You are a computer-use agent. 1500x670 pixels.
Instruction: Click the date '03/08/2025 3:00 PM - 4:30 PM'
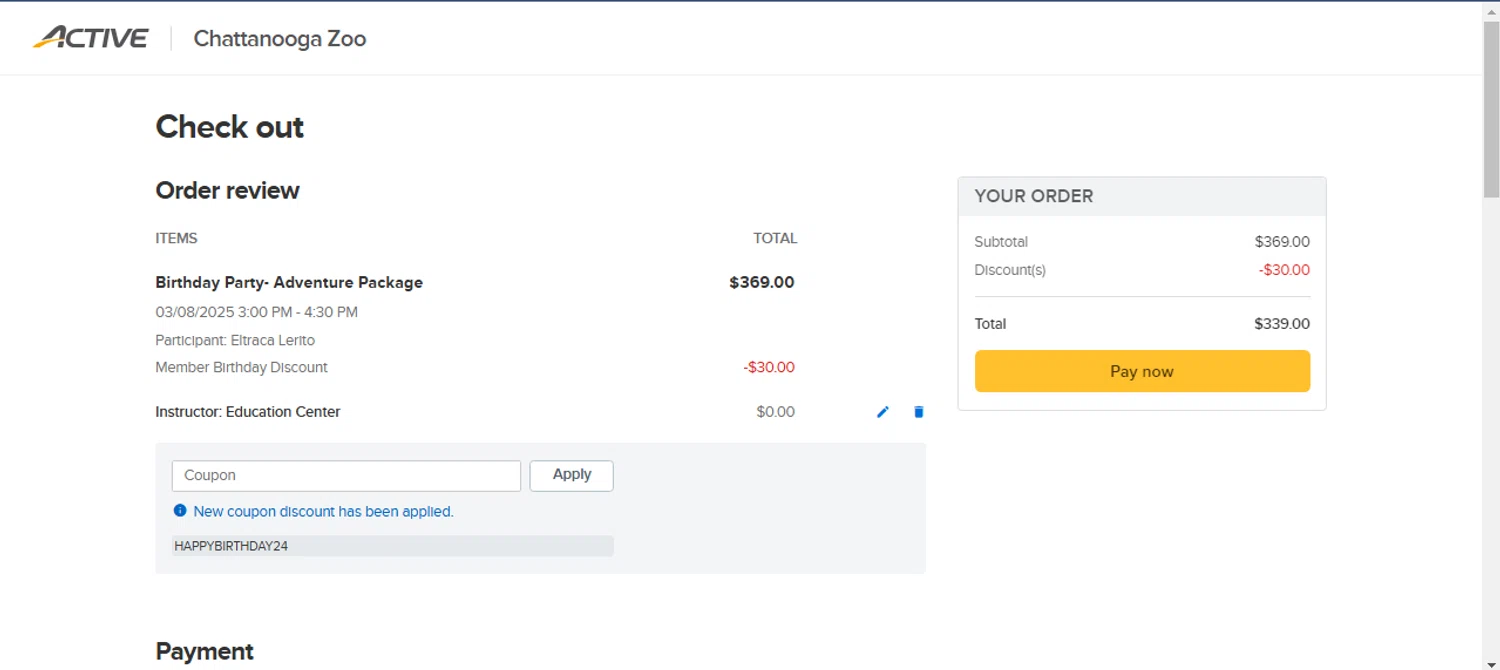(x=256, y=312)
